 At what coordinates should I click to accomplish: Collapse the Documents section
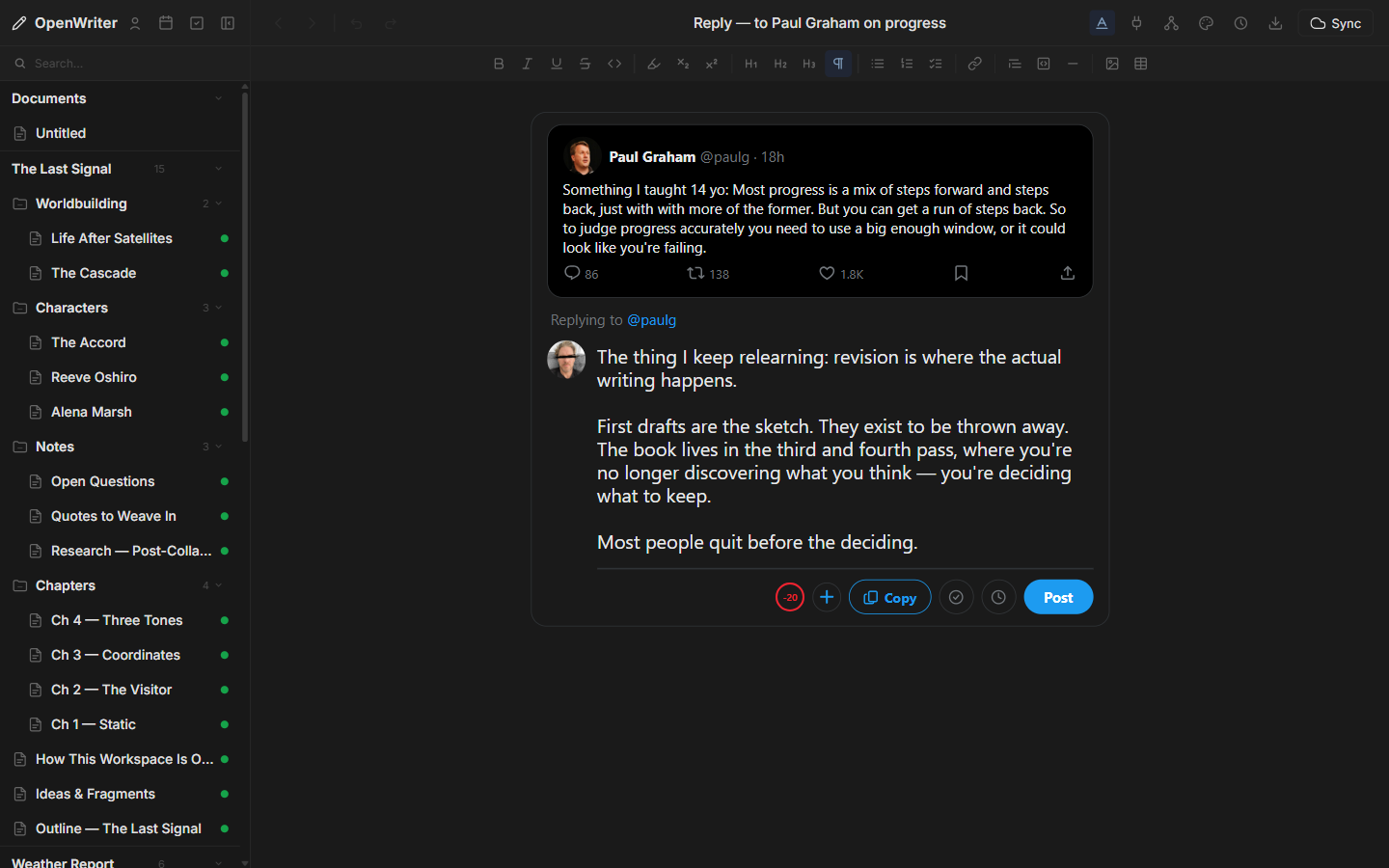tap(218, 97)
